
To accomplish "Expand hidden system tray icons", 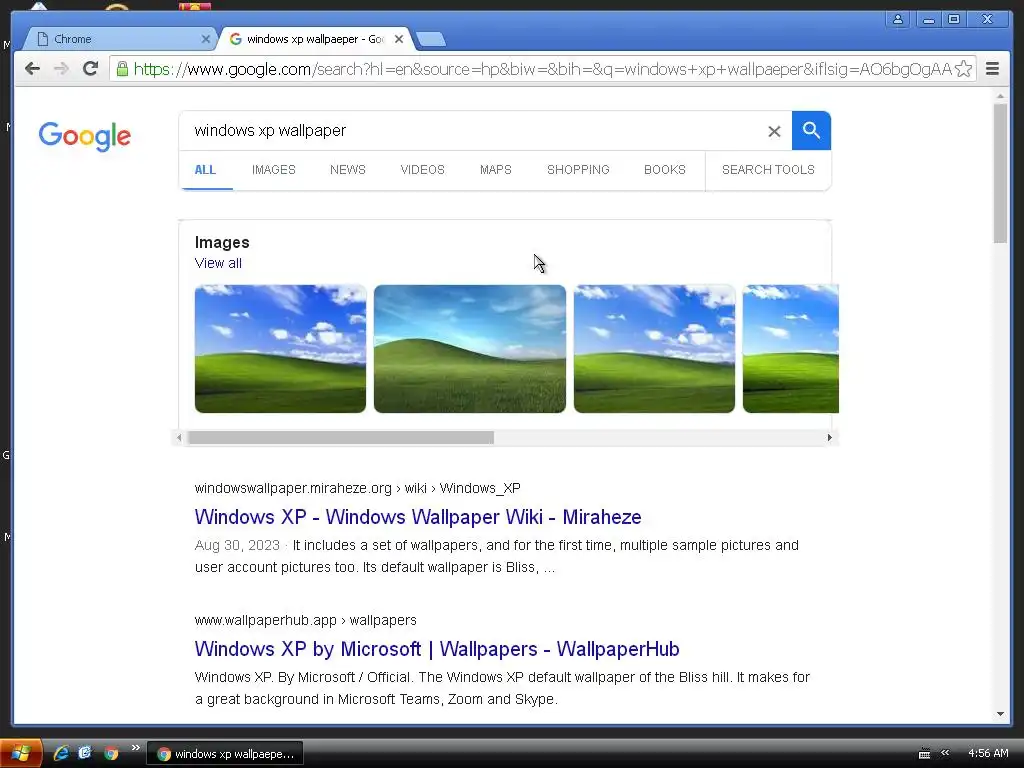I will (944, 753).
